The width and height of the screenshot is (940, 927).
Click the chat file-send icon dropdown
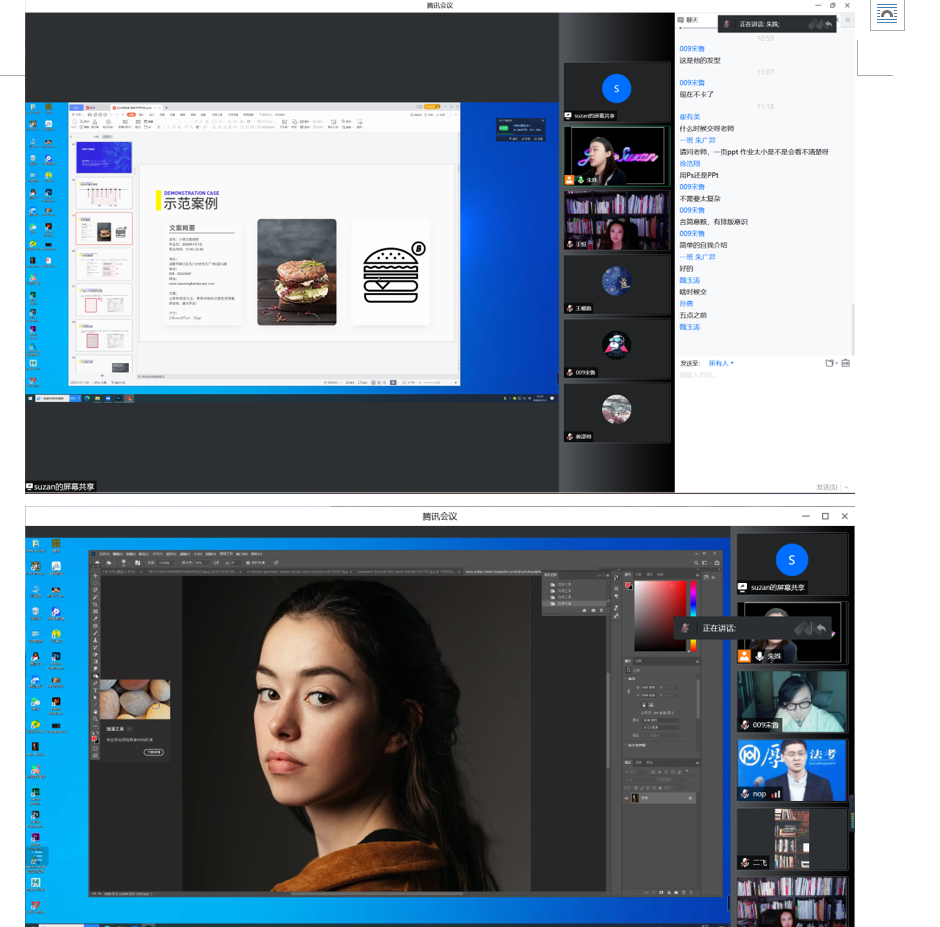[830, 363]
